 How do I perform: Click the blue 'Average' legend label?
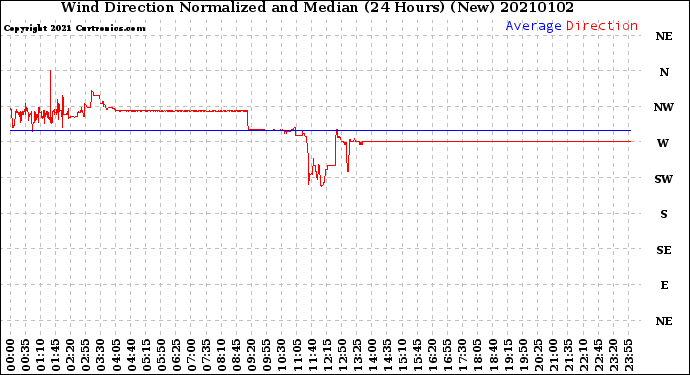coord(533,26)
